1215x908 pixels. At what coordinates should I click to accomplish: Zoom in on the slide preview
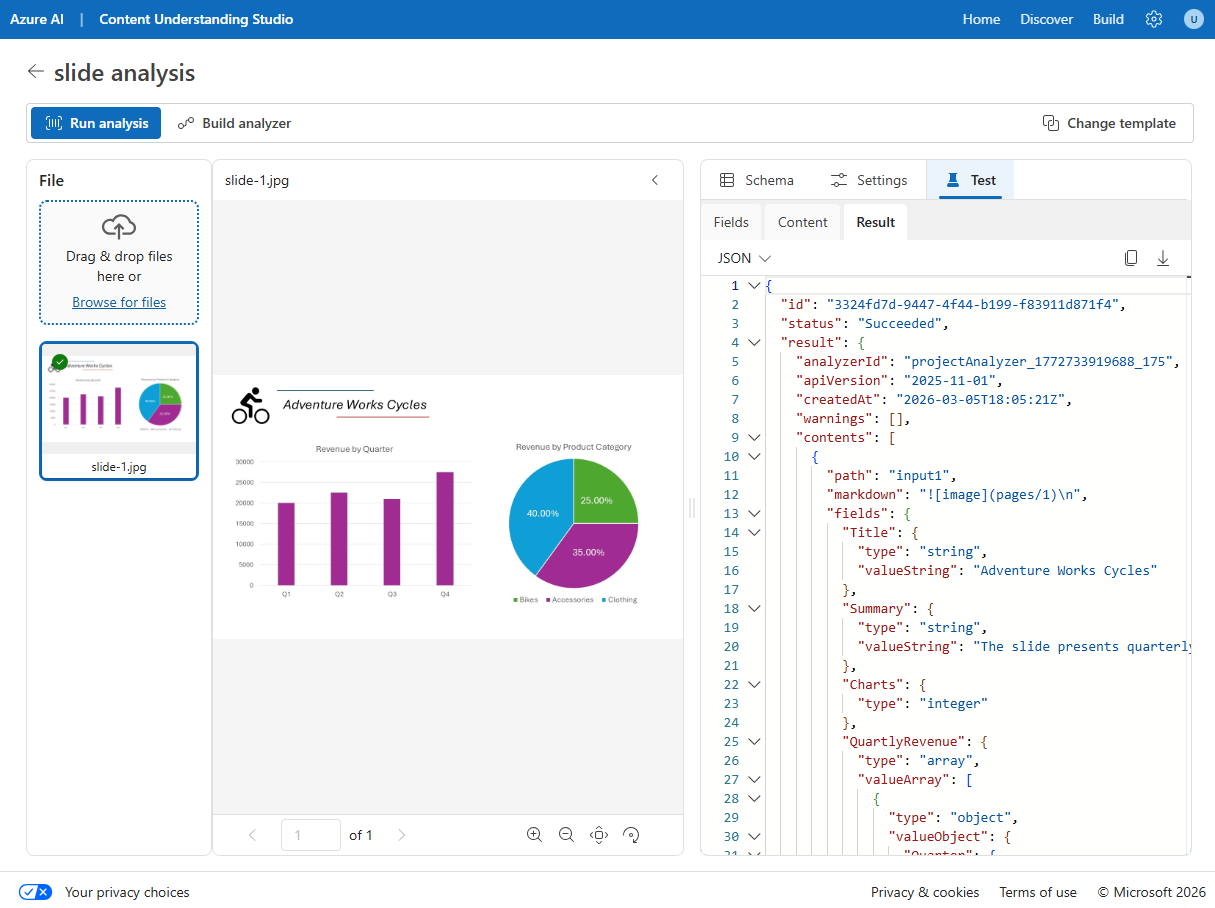534,834
